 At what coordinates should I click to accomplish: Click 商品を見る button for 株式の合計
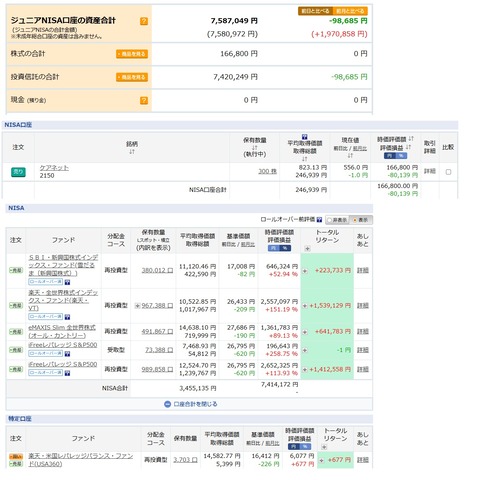click(x=132, y=54)
